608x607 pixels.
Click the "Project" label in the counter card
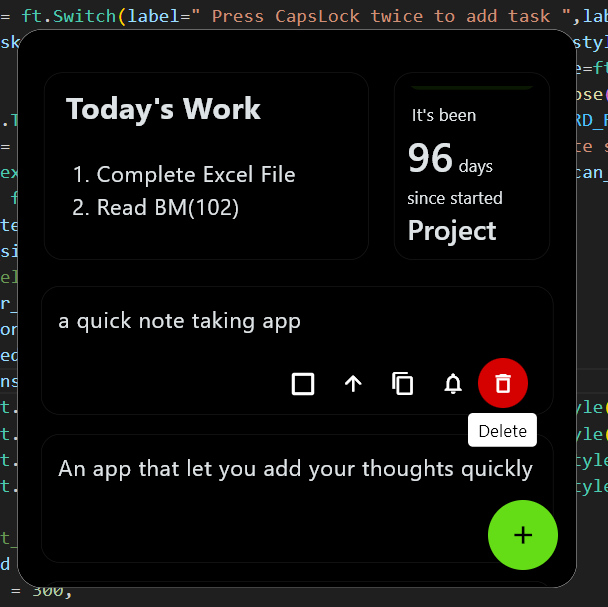(452, 231)
